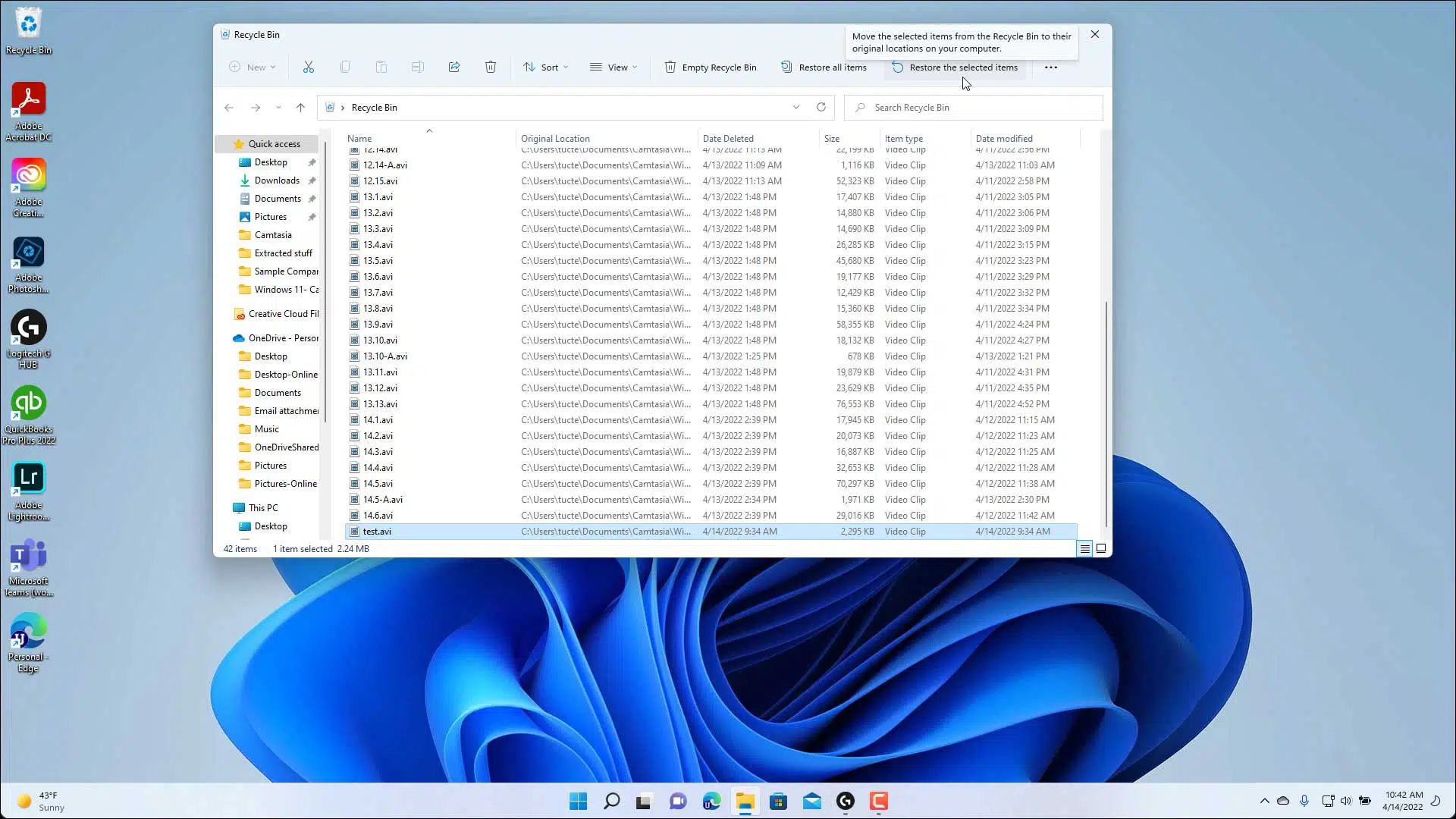The height and width of the screenshot is (819, 1456).
Task: Switch to details view icon
Action: (x=1084, y=548)
